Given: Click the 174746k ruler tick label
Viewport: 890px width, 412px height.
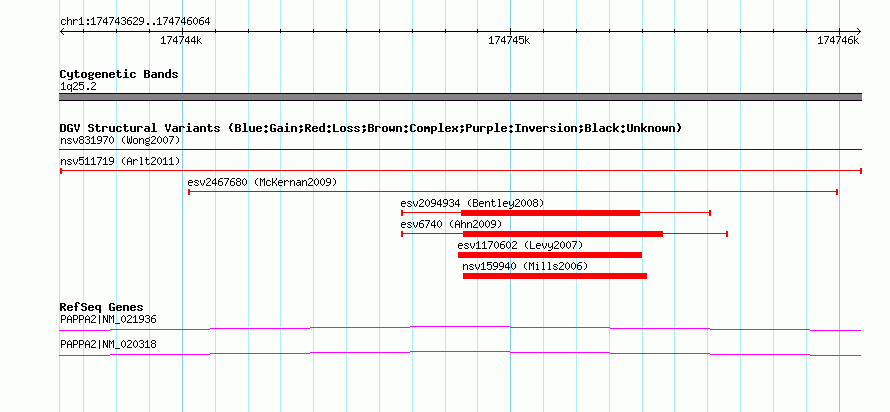Looking at the screenshot, I should click(838, 40).
